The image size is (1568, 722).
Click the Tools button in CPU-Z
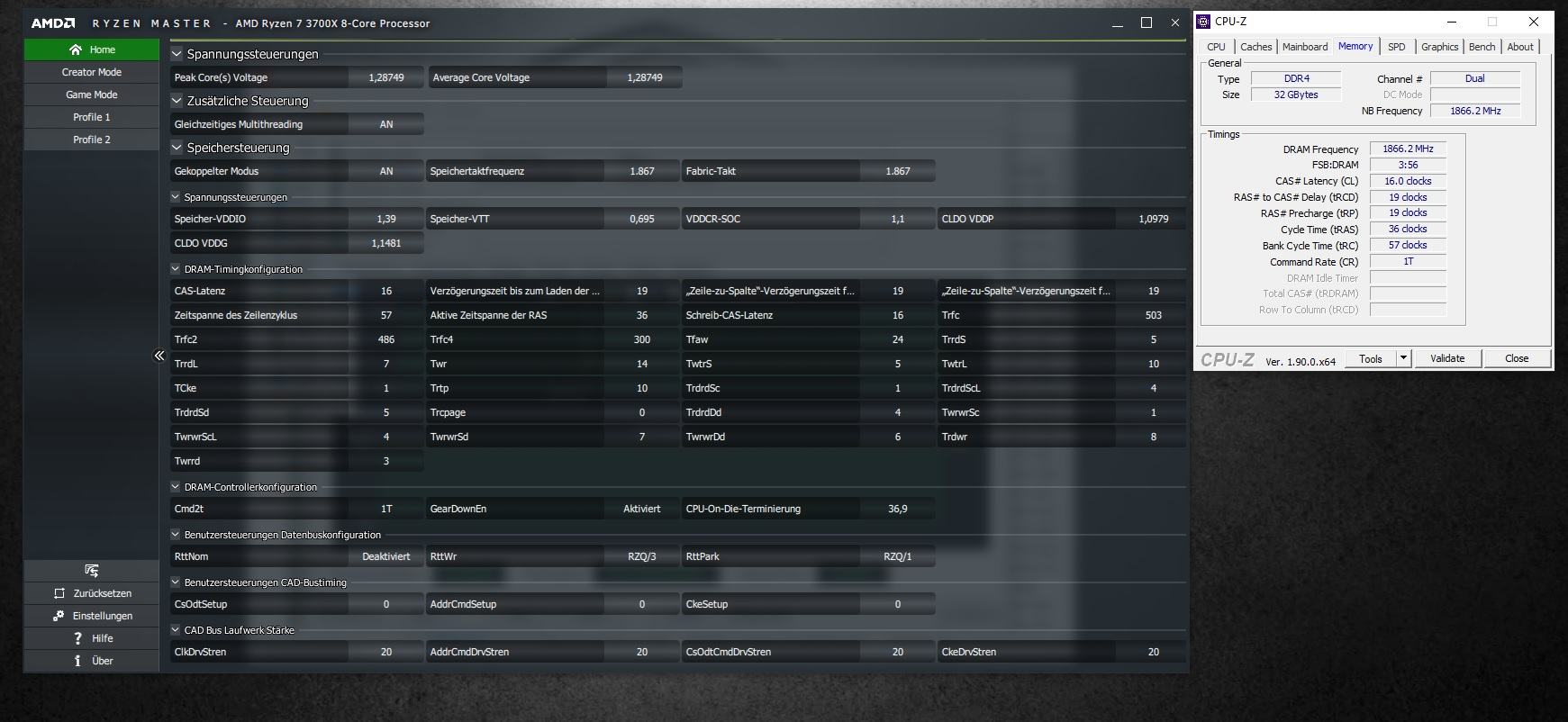[1371, 358]
